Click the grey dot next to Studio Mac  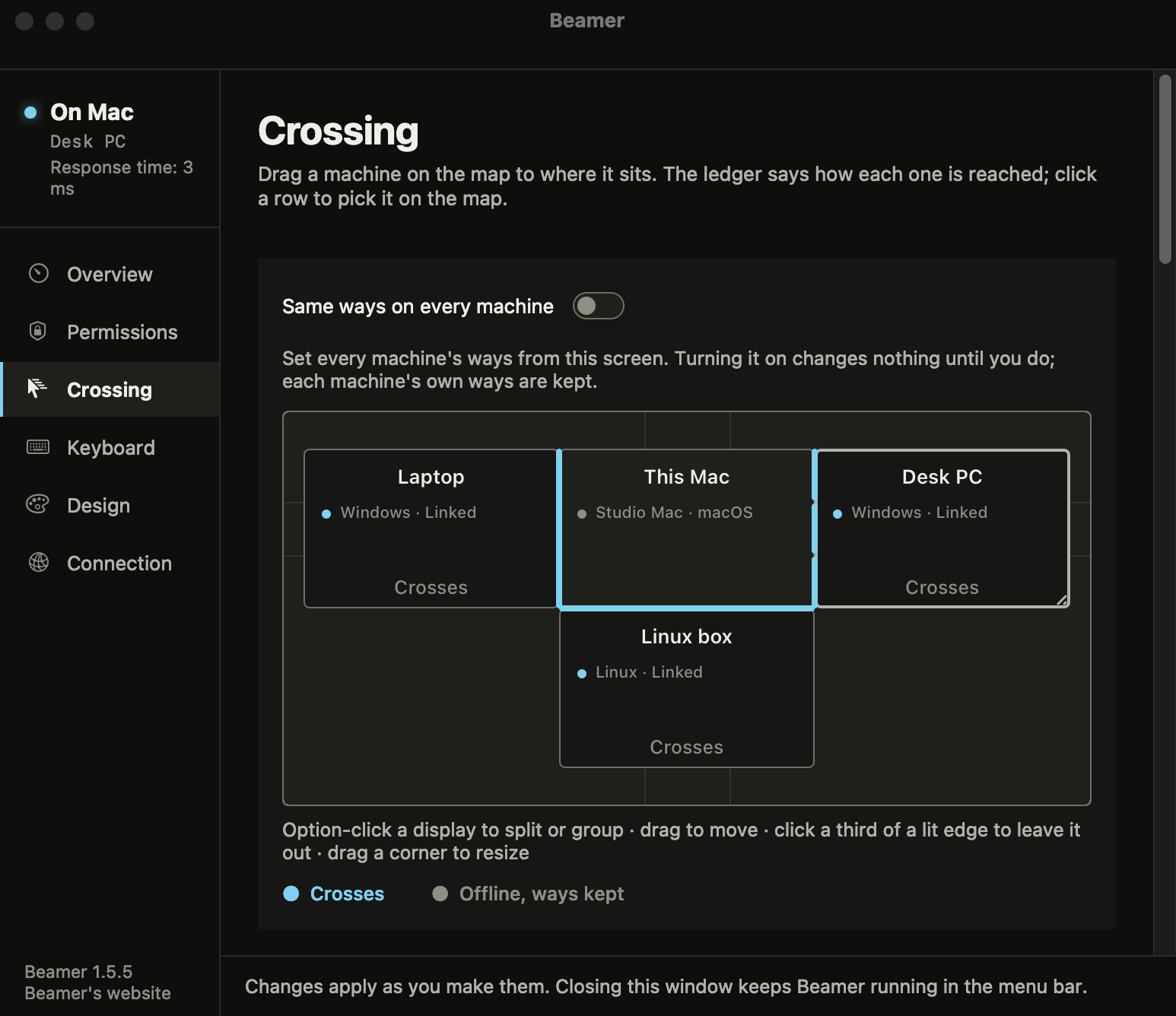pyautogui.click(x=582, y=514)
